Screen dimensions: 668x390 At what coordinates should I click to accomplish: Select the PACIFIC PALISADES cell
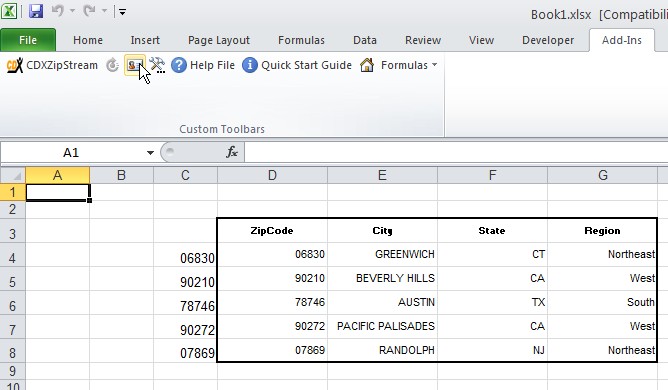[x=382, y=327]
